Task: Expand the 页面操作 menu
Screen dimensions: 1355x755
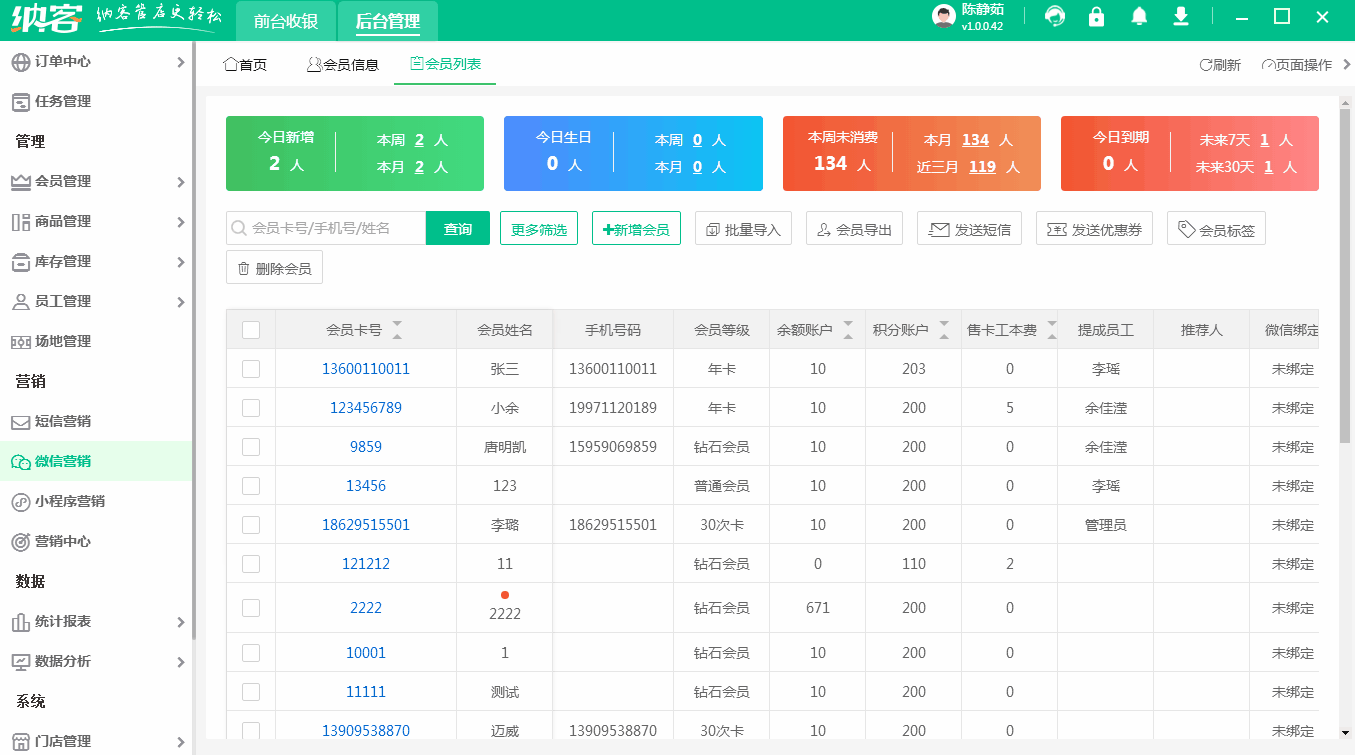Action: pos(1296,63)
